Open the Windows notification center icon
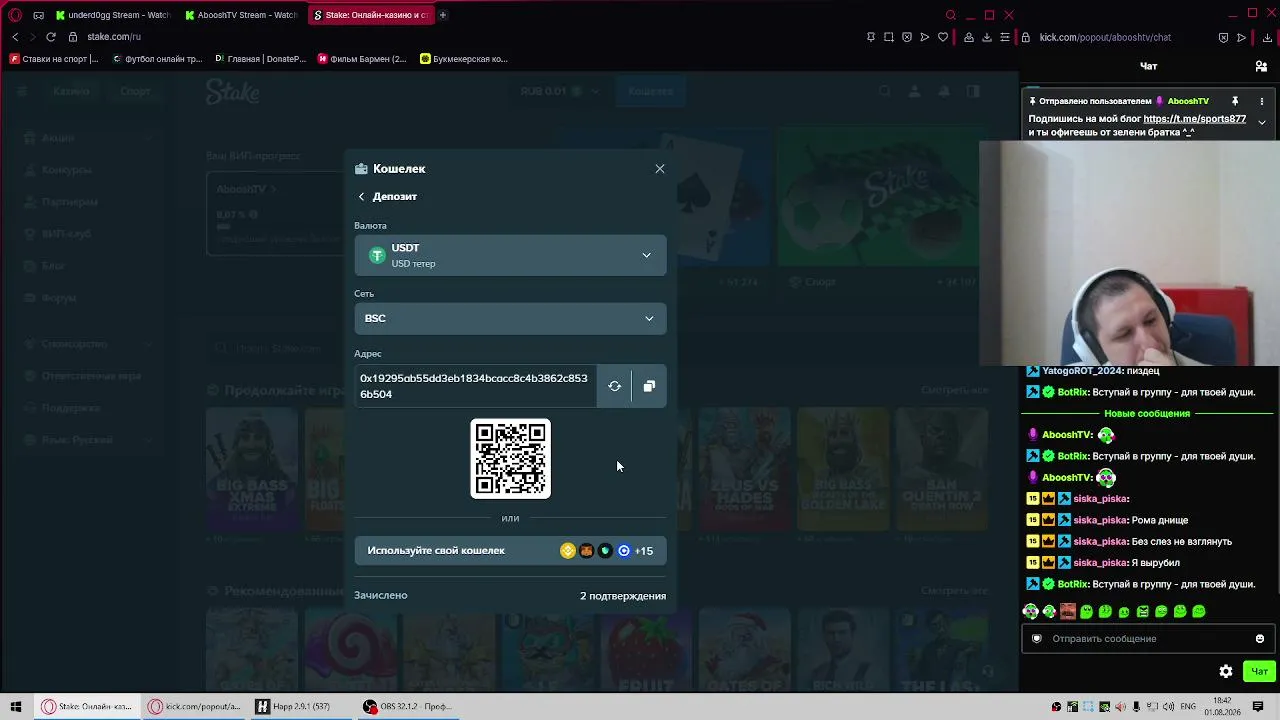1280x720 pixels. click(1258, 707)
